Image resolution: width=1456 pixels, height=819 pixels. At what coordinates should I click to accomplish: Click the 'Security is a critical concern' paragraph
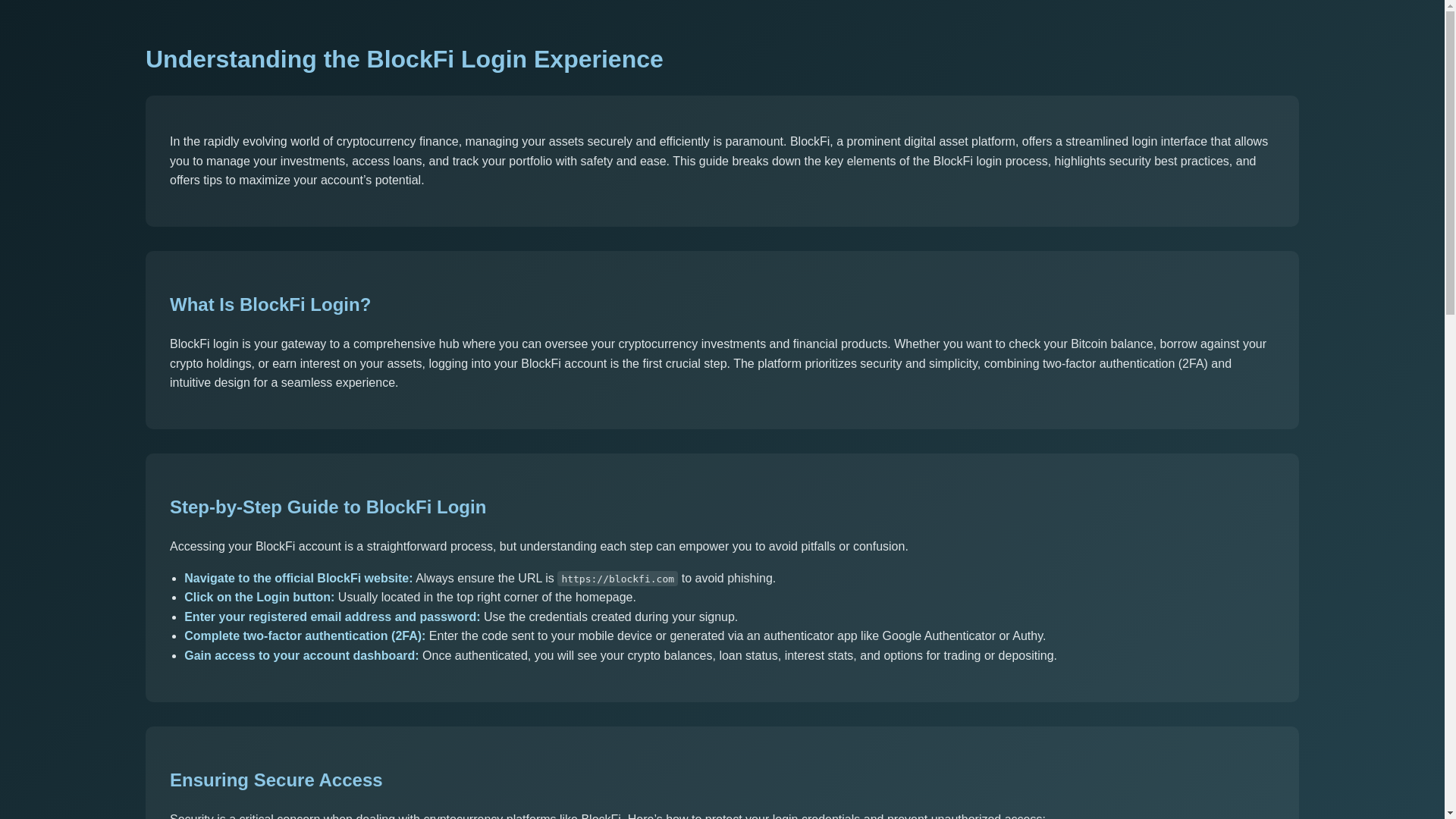pos(607,816)
